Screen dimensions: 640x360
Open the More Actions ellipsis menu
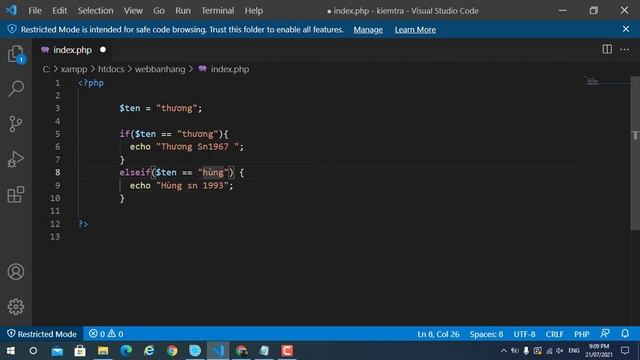624,50
